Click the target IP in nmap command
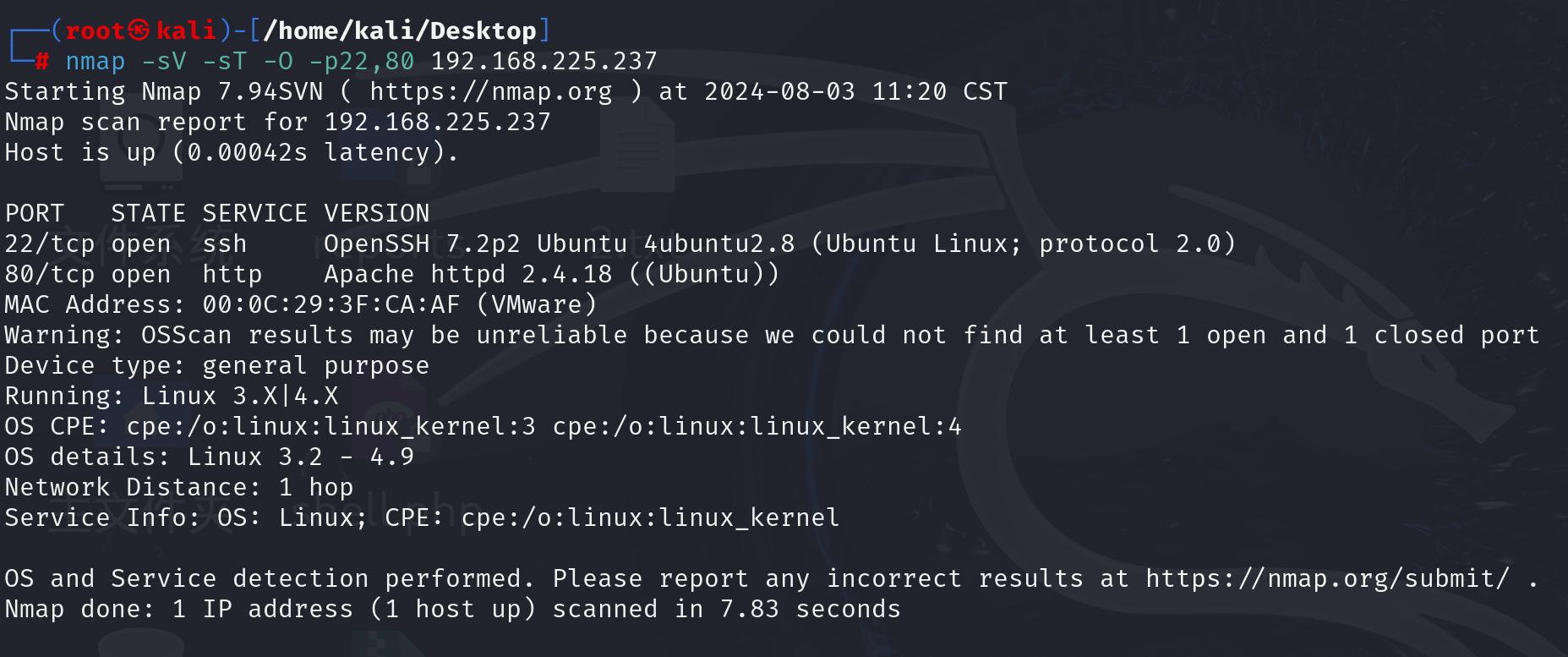The height and width of the screenshot is (657, 1568). click(544, 61)
